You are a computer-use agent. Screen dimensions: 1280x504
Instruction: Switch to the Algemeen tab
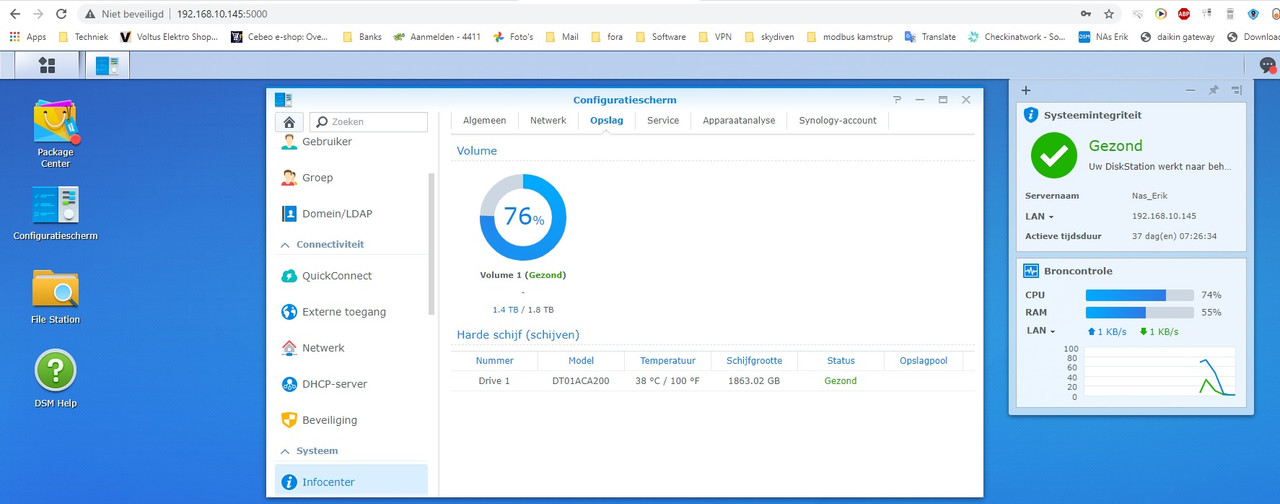[484, 120]
